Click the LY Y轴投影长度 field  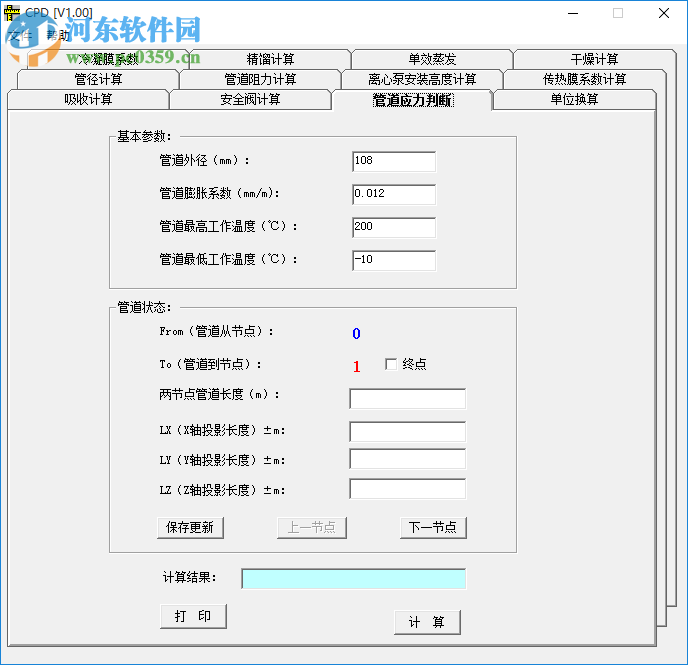[x=408, y=459]
